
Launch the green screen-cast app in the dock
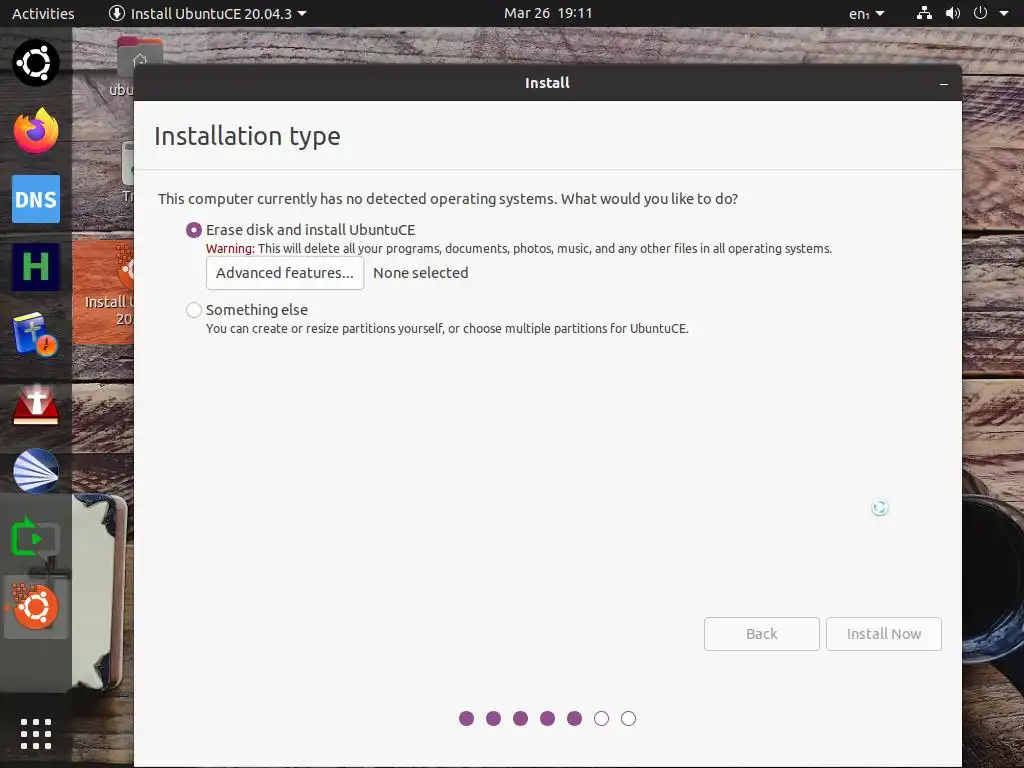[x=36, y=538]
